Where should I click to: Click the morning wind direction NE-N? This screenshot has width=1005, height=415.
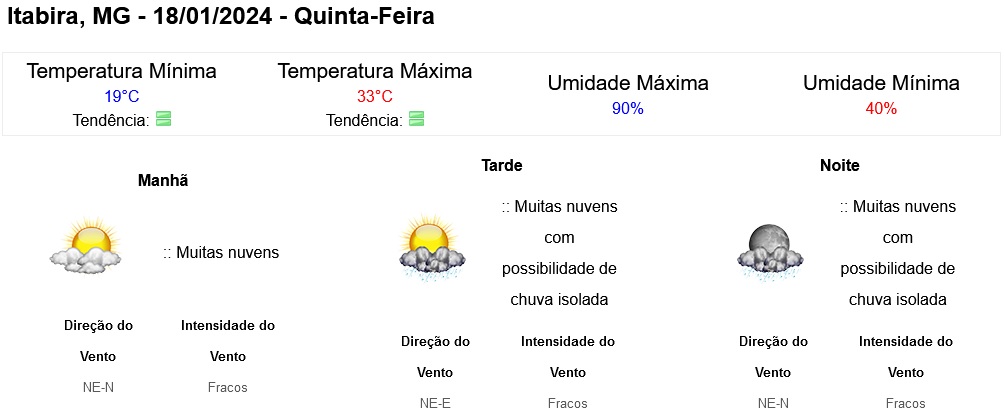(x=99, y=387)
